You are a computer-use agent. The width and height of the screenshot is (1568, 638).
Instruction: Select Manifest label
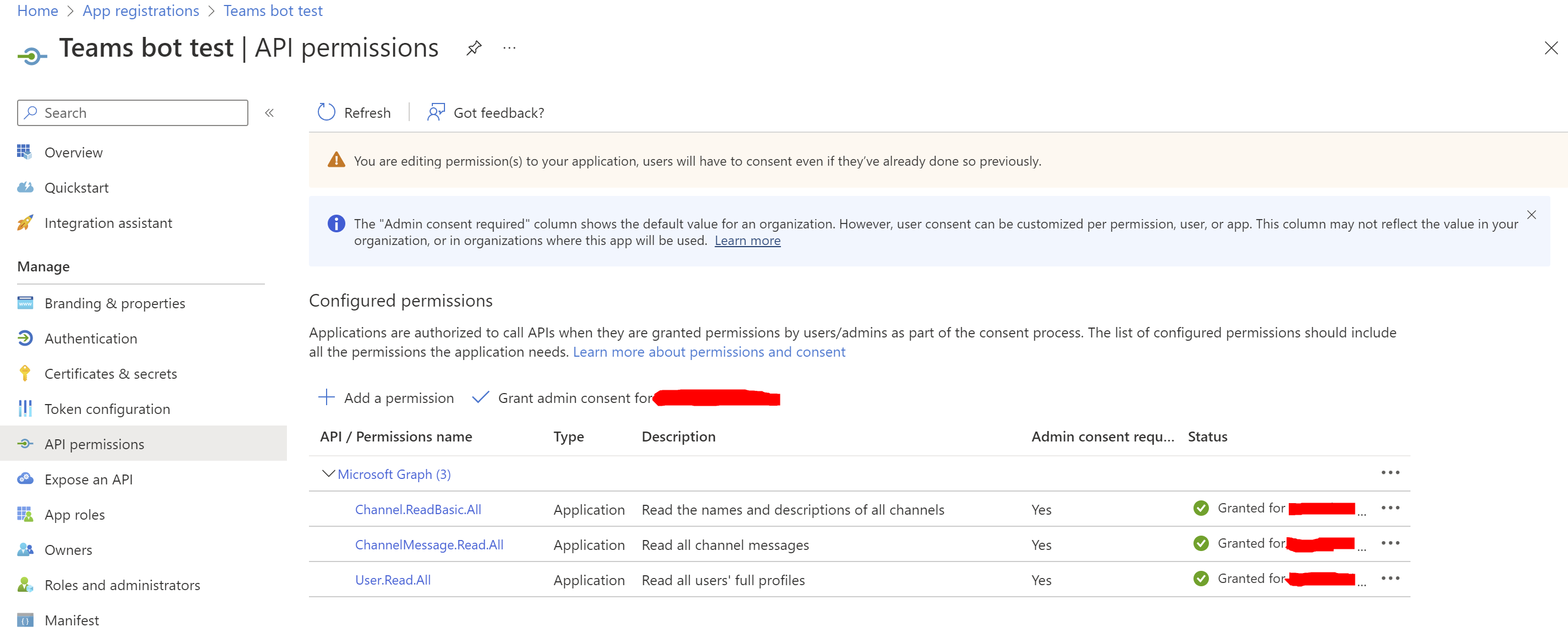coord(71,621)
